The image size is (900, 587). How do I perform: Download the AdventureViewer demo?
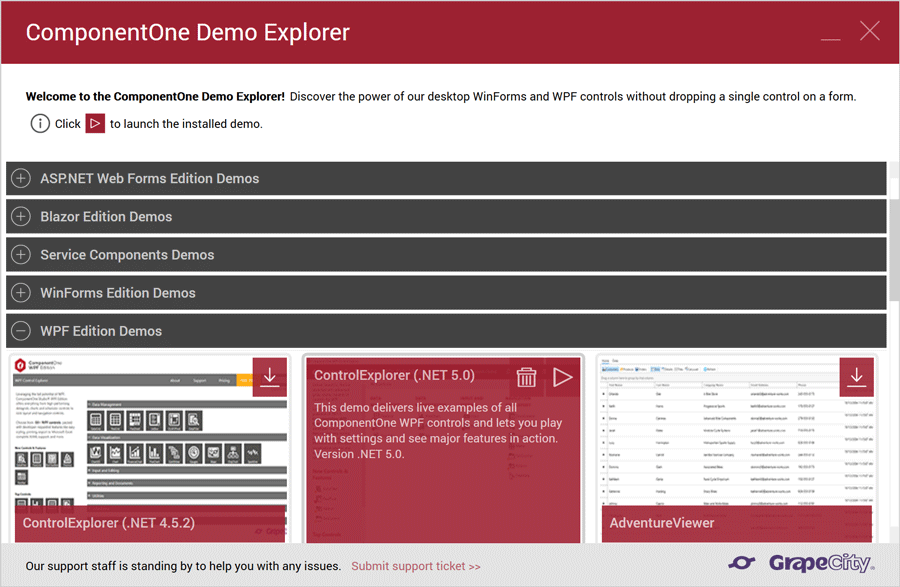pos(857,377)
